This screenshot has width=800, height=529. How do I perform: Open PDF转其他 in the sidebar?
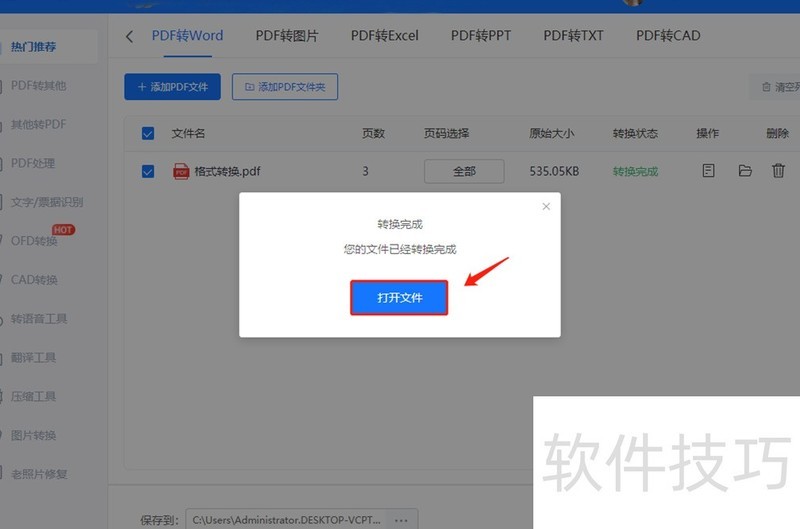pyautogui.click(x=39, y=86)
